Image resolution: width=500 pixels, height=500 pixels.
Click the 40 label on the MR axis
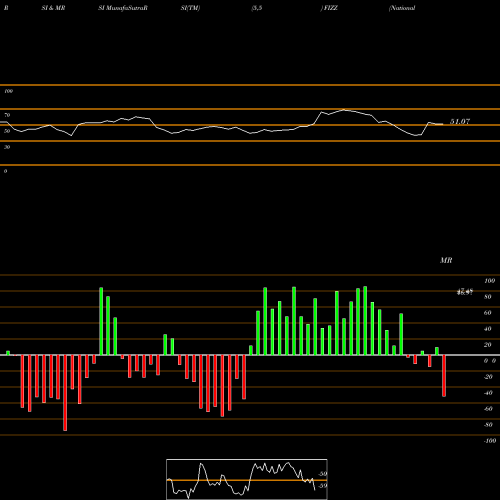488,329
